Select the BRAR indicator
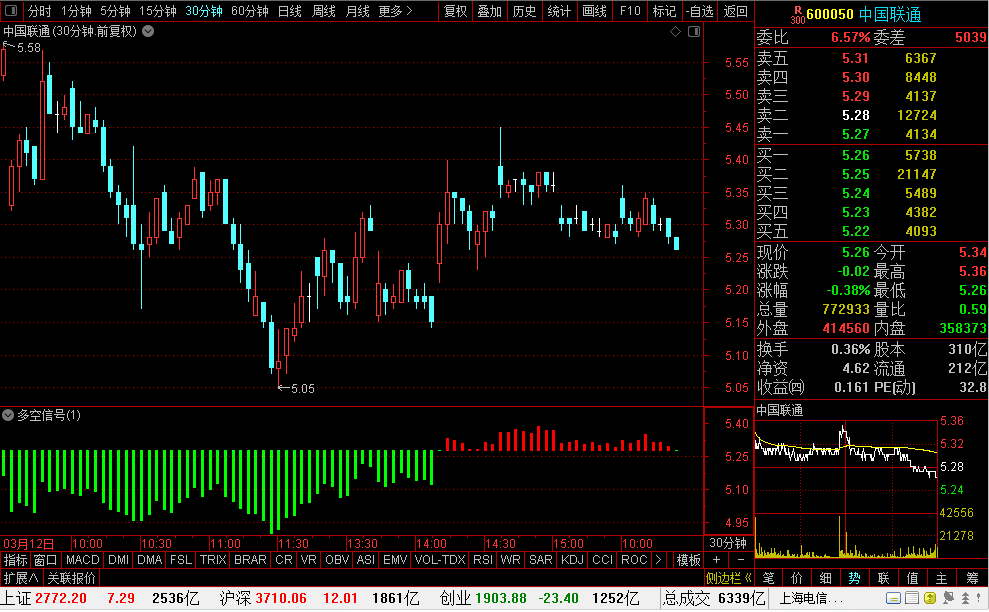The height and width of the screenshot is (612, 989). tap(250, 560)
